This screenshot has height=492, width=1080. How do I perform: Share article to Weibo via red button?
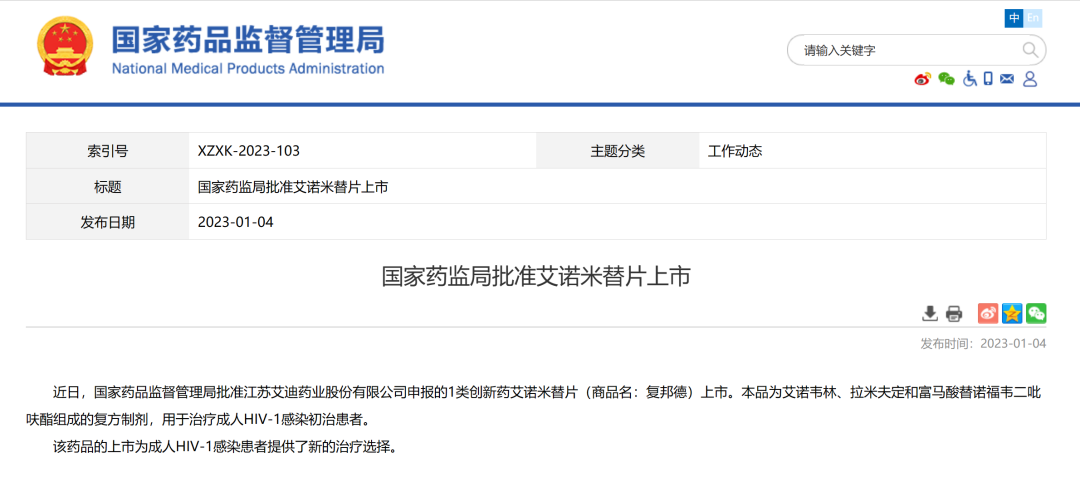(x=987, y=313)
